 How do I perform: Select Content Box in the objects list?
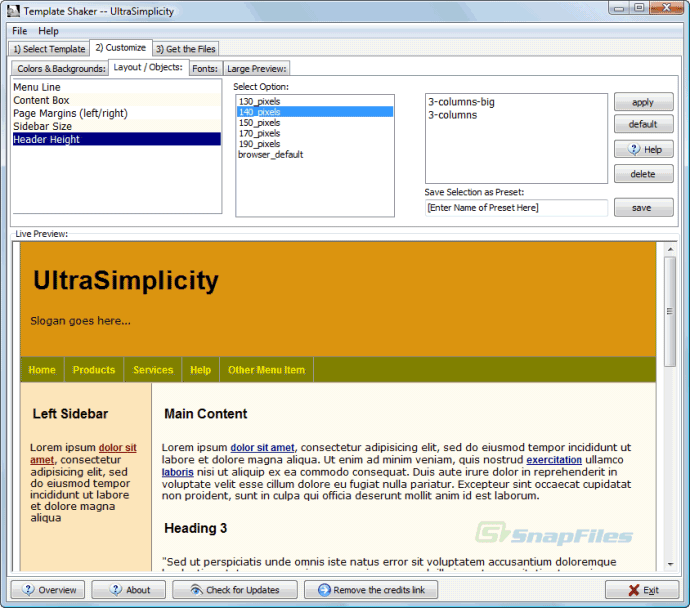[x=117, y=100]
